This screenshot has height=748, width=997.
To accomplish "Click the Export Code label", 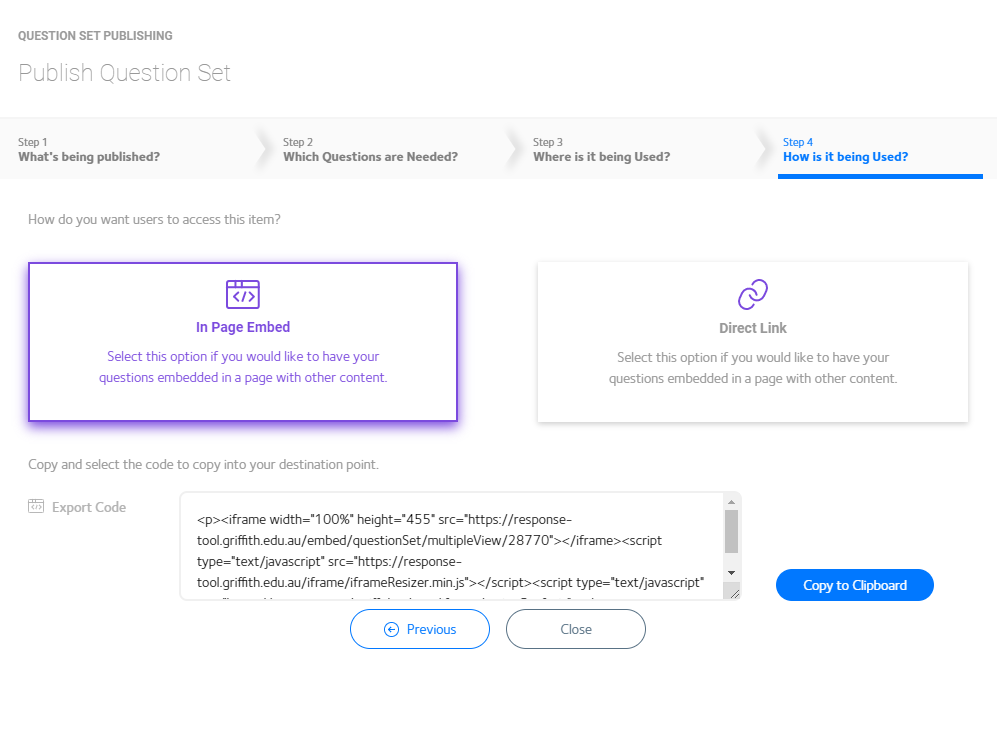I will (89, 507).
